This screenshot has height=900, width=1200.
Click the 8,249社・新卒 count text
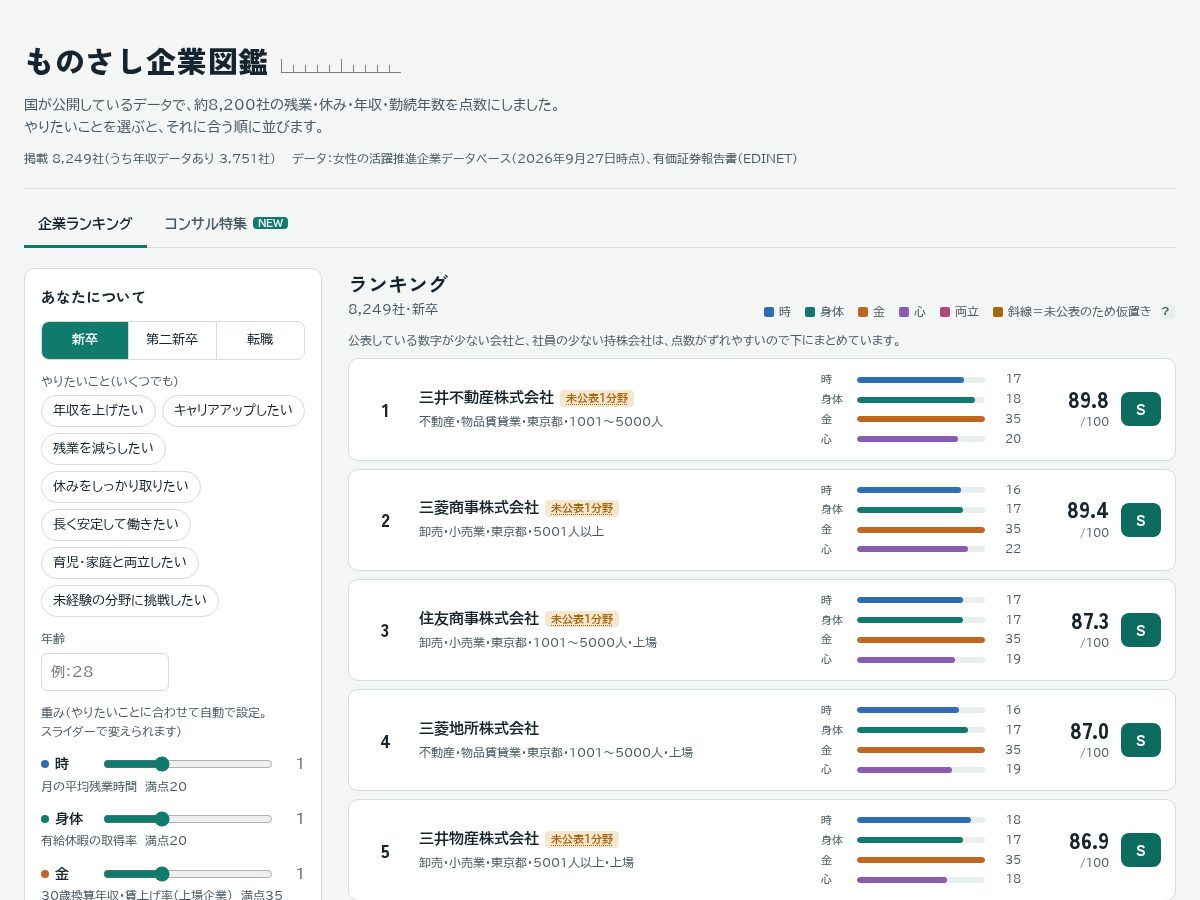coord(393,309)
